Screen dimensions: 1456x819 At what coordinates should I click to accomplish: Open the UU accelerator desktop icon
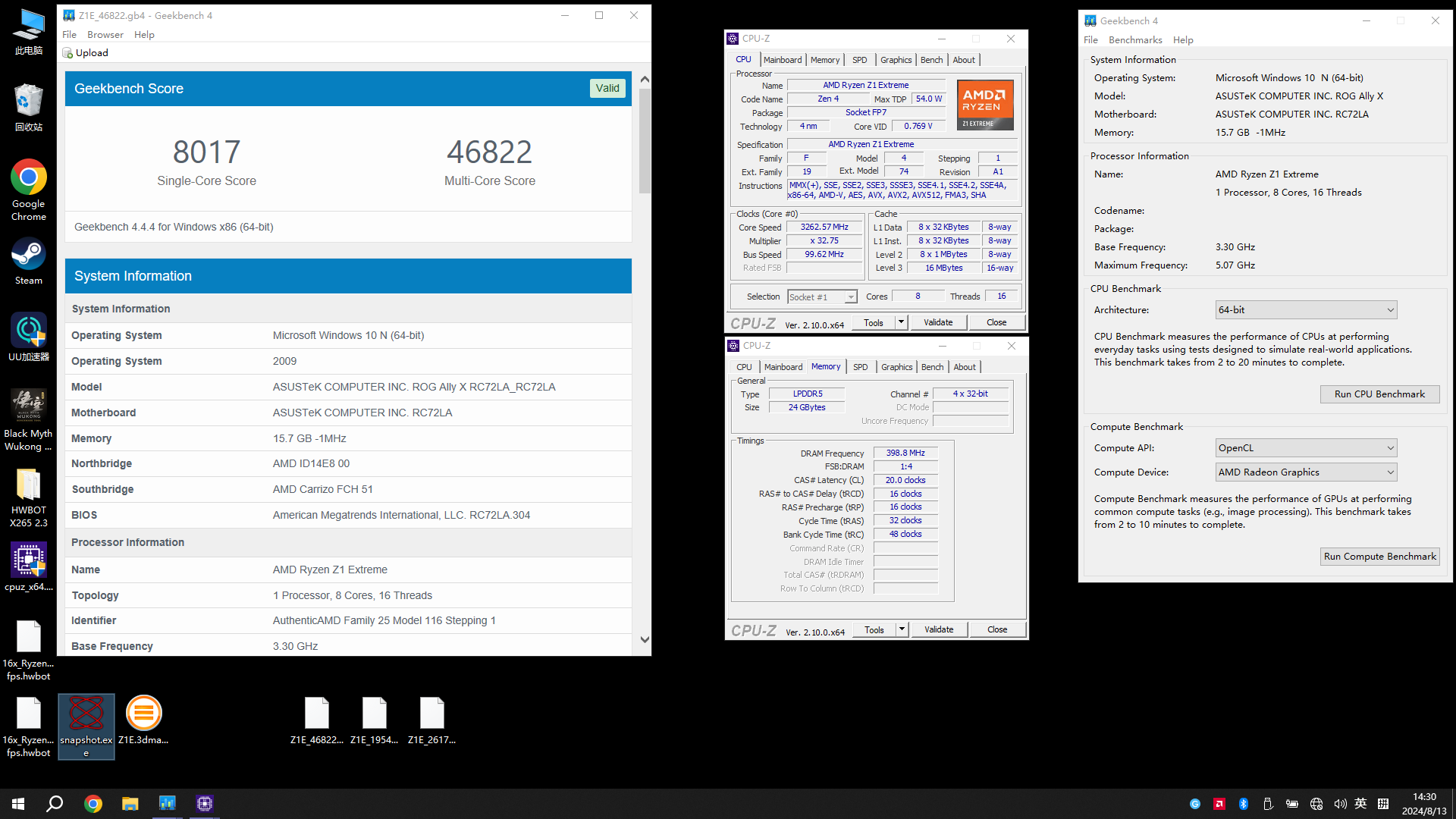(x=29, y=337)
